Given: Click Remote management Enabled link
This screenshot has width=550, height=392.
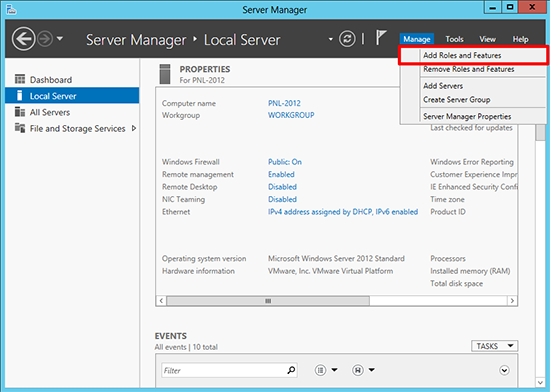Looking at the screenshot, I should click(281, 174).
